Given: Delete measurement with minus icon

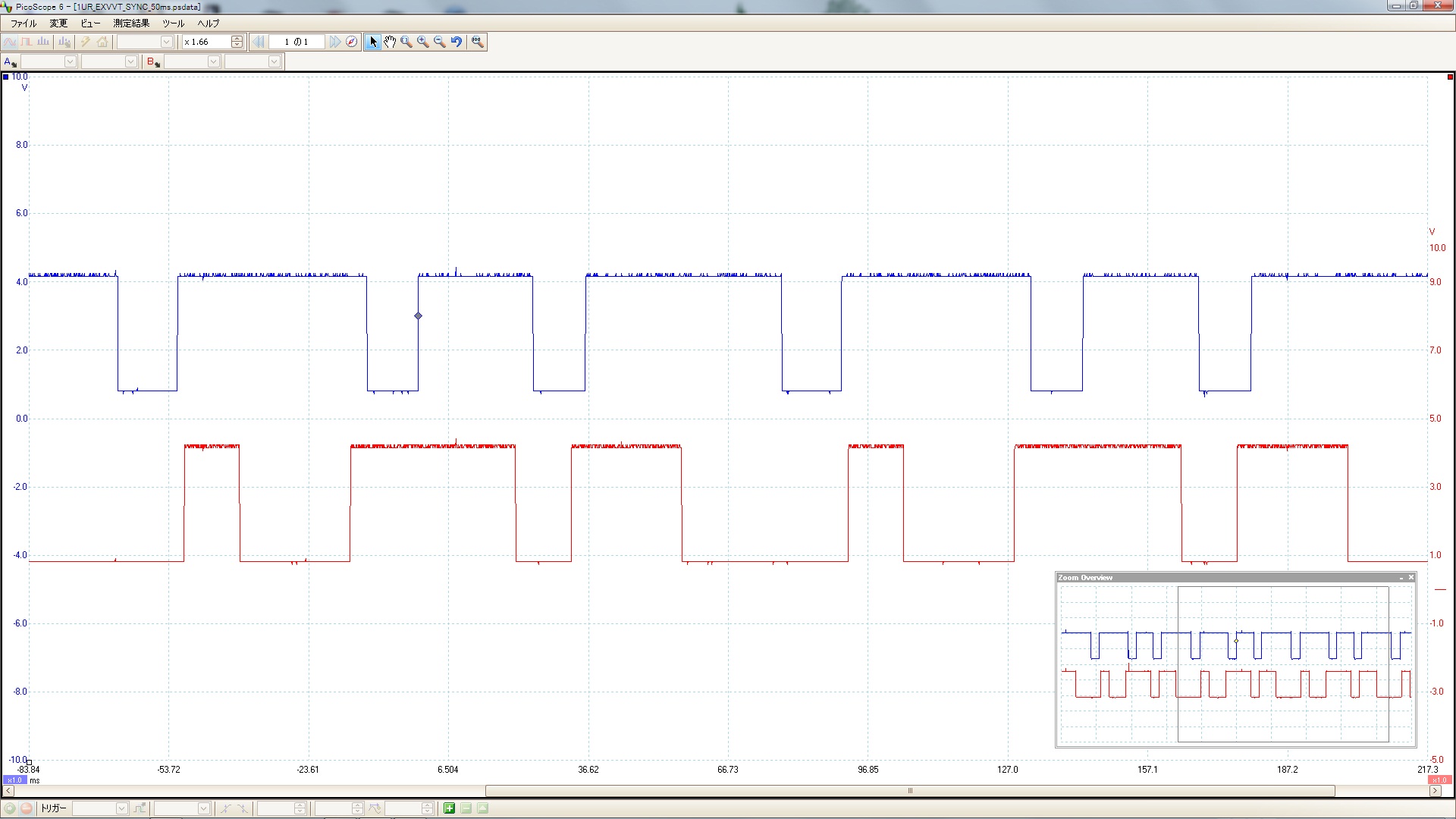Looking at the screenshot, I should [x=466, y=808].
